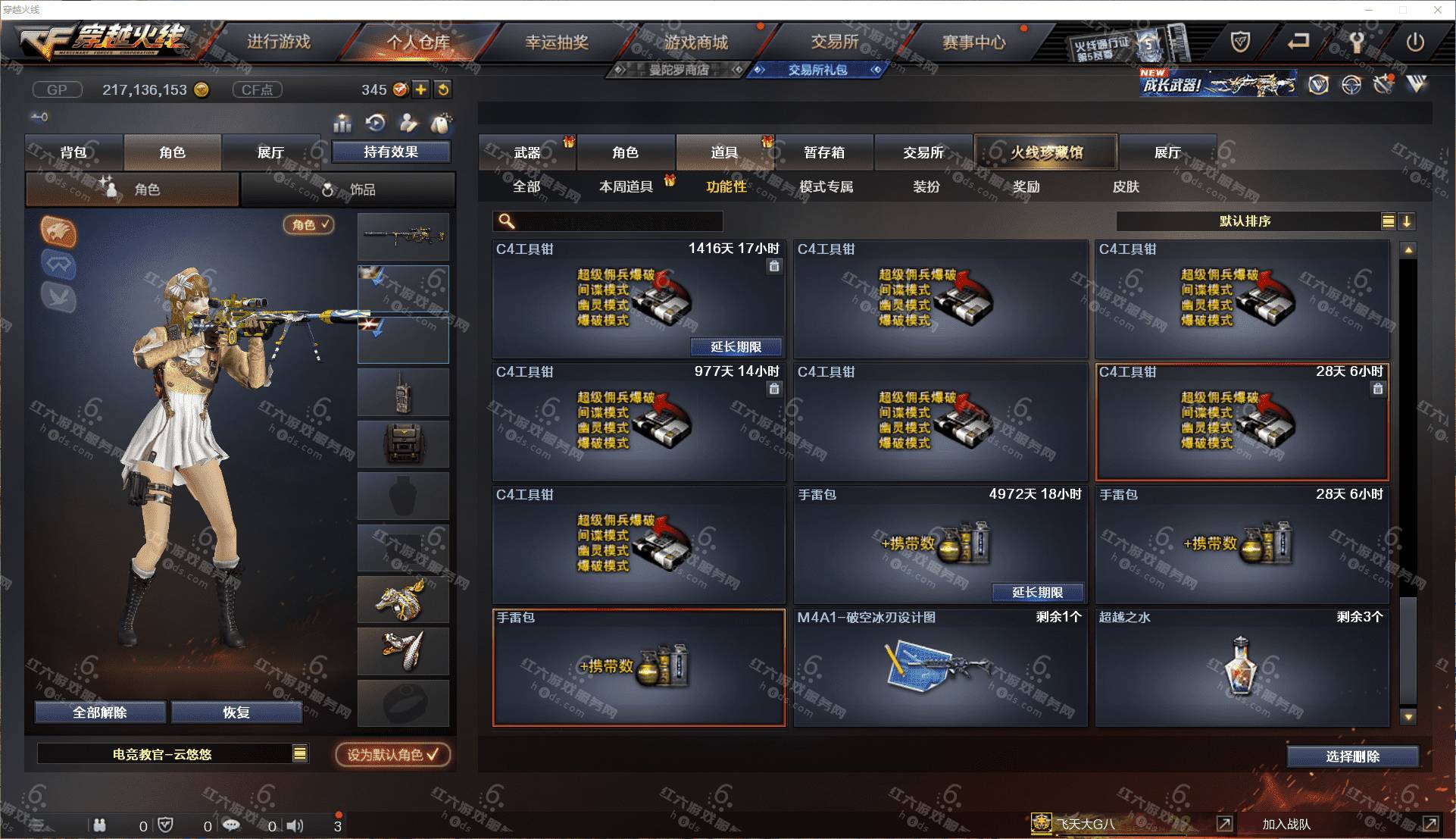
Task: Click the return arrow icon in header
Action: click(x=1298, y=42)
